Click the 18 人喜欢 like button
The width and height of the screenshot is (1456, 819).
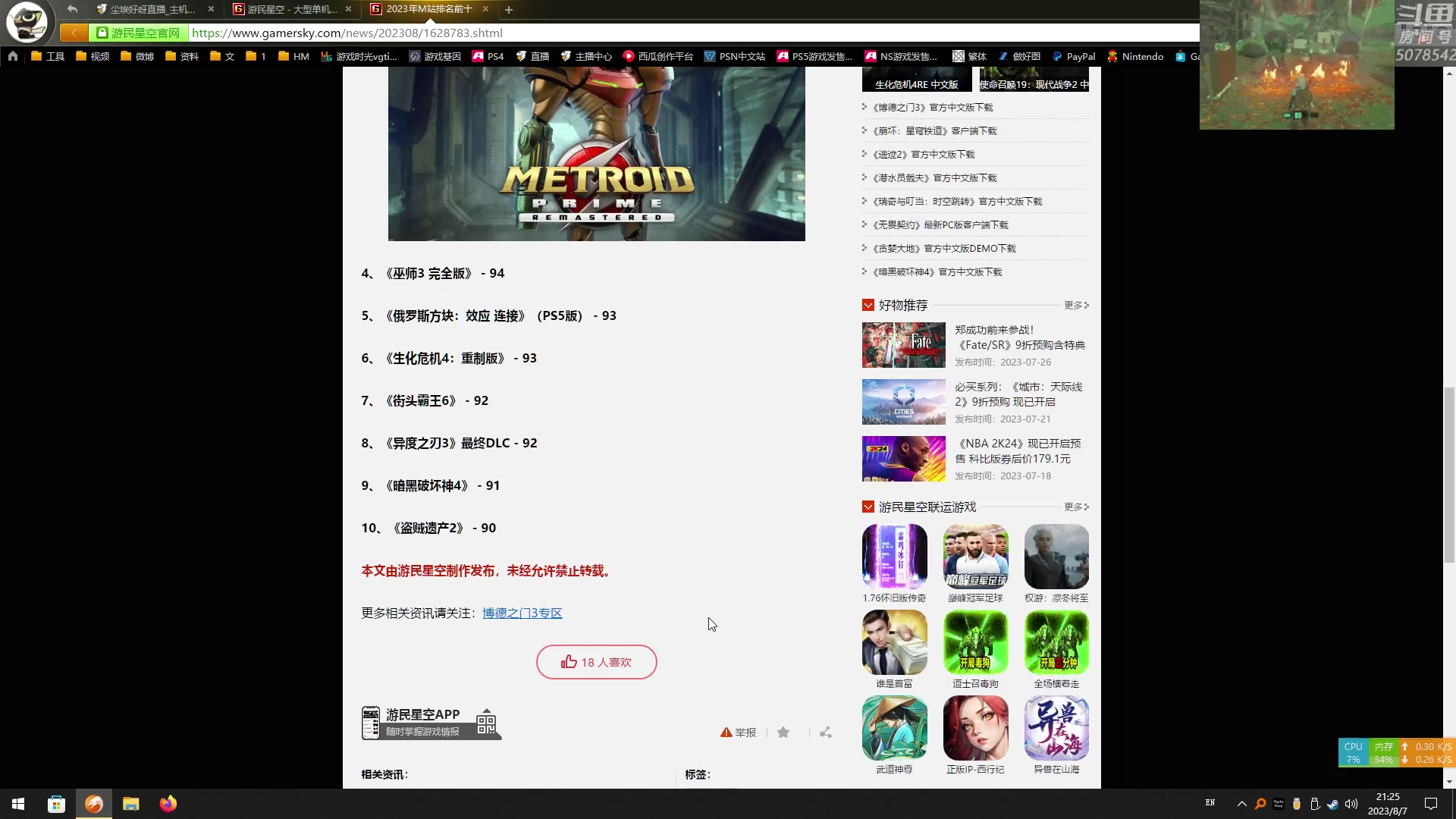click(x=597, y=662)
